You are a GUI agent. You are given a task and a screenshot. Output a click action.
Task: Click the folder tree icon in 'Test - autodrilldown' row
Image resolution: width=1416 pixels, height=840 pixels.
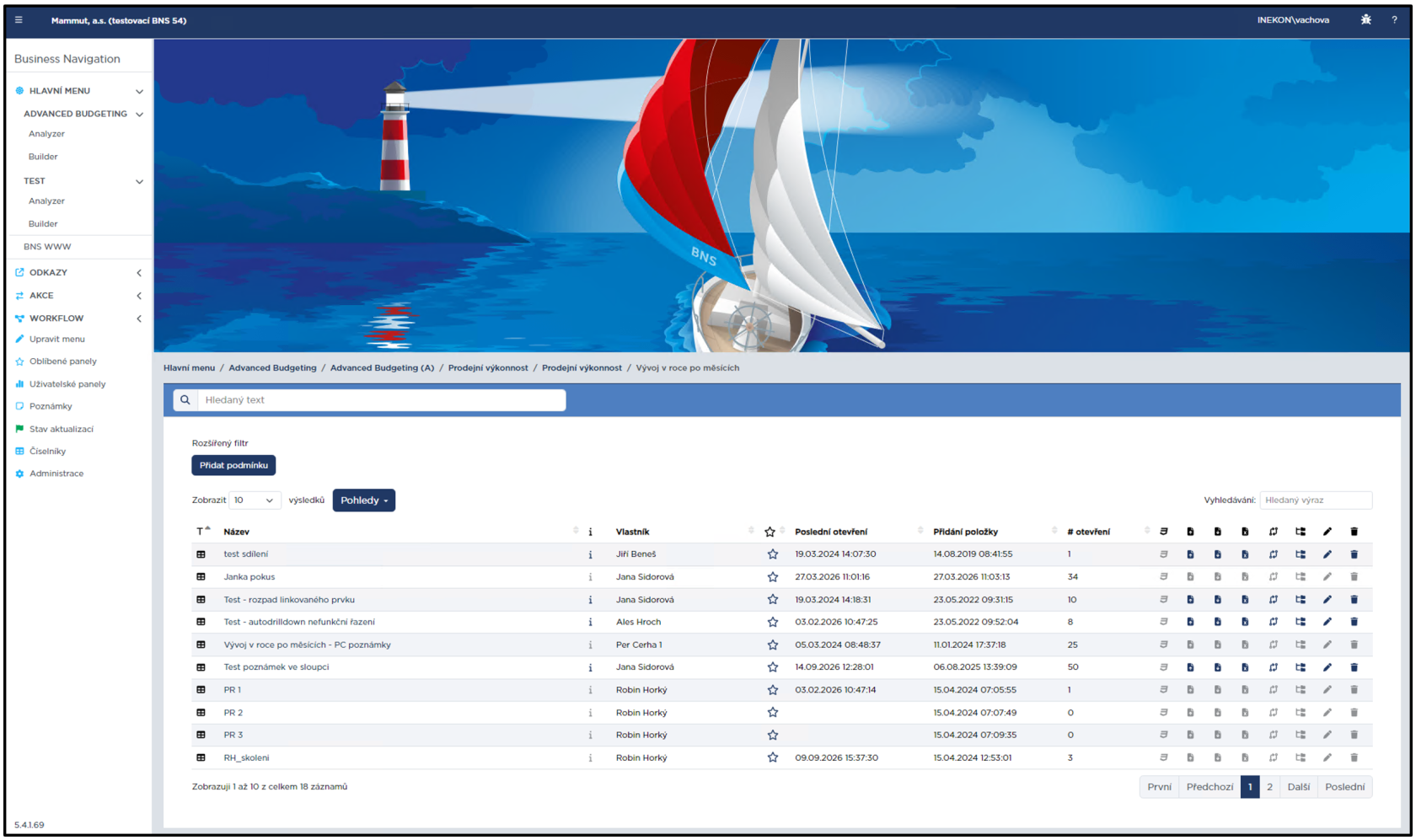(1300, 622)
